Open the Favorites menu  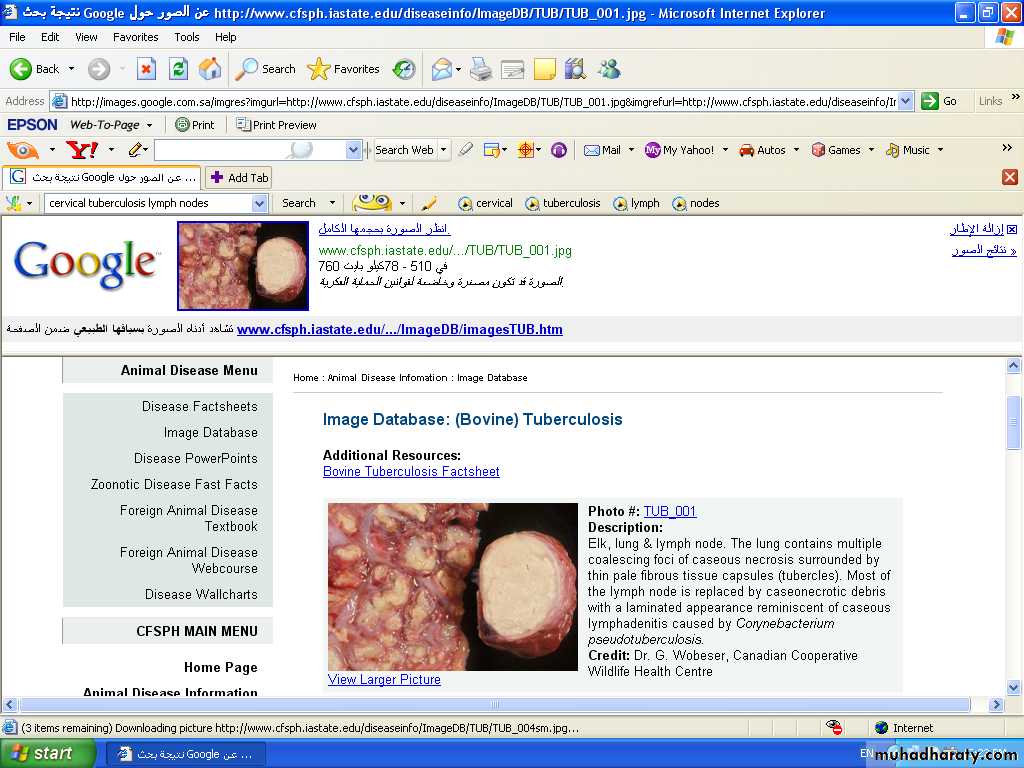pos(135,37)
